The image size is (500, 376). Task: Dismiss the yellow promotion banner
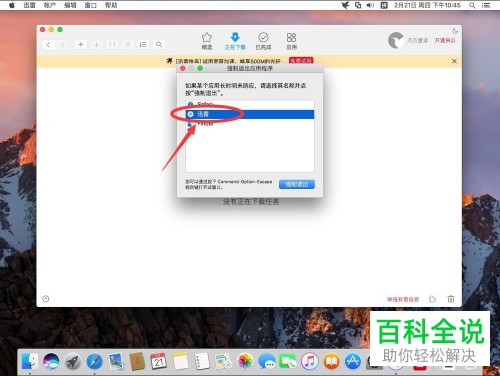(454, 61)
